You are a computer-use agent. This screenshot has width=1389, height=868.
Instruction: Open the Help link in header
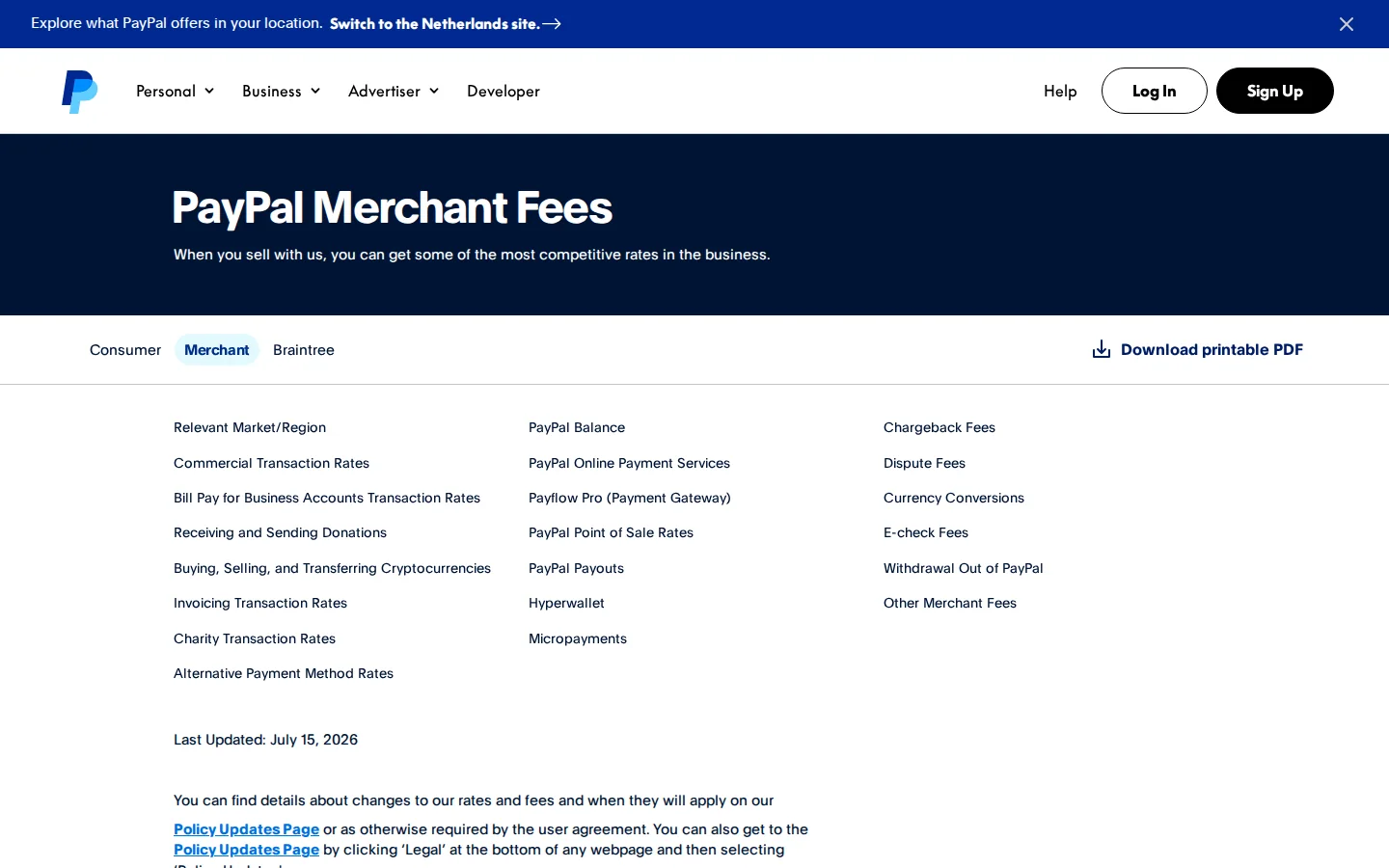[1060, 91]
